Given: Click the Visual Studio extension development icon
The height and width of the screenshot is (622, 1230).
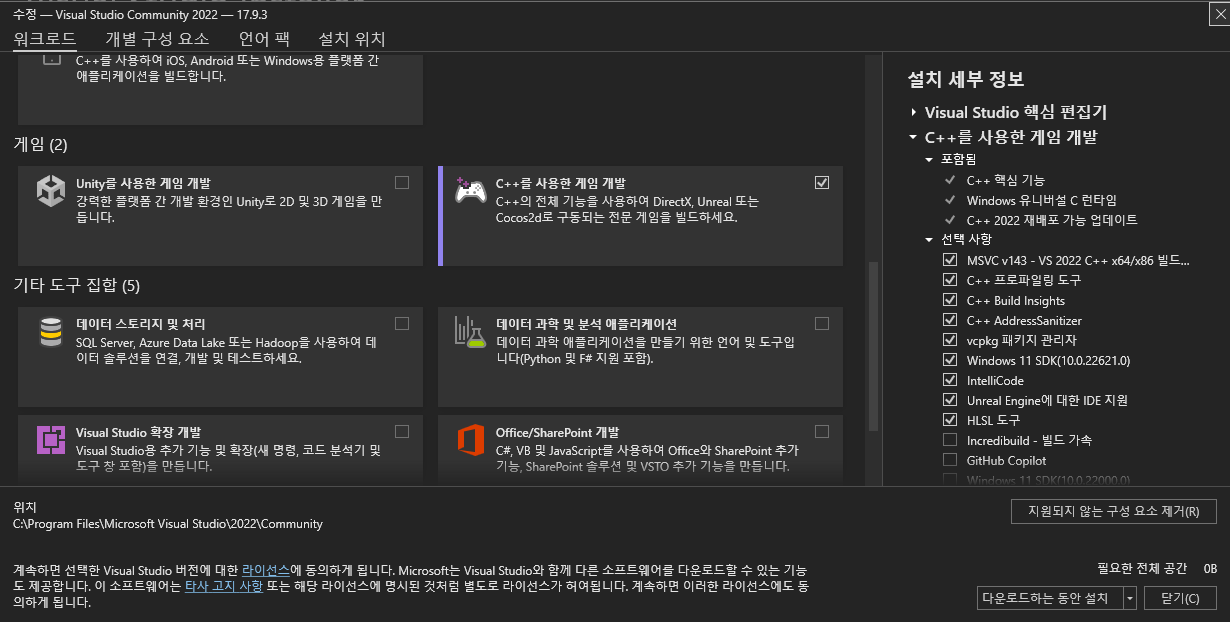Looking at the screenshot, I should pyautogui.click(x=51, y=440).
